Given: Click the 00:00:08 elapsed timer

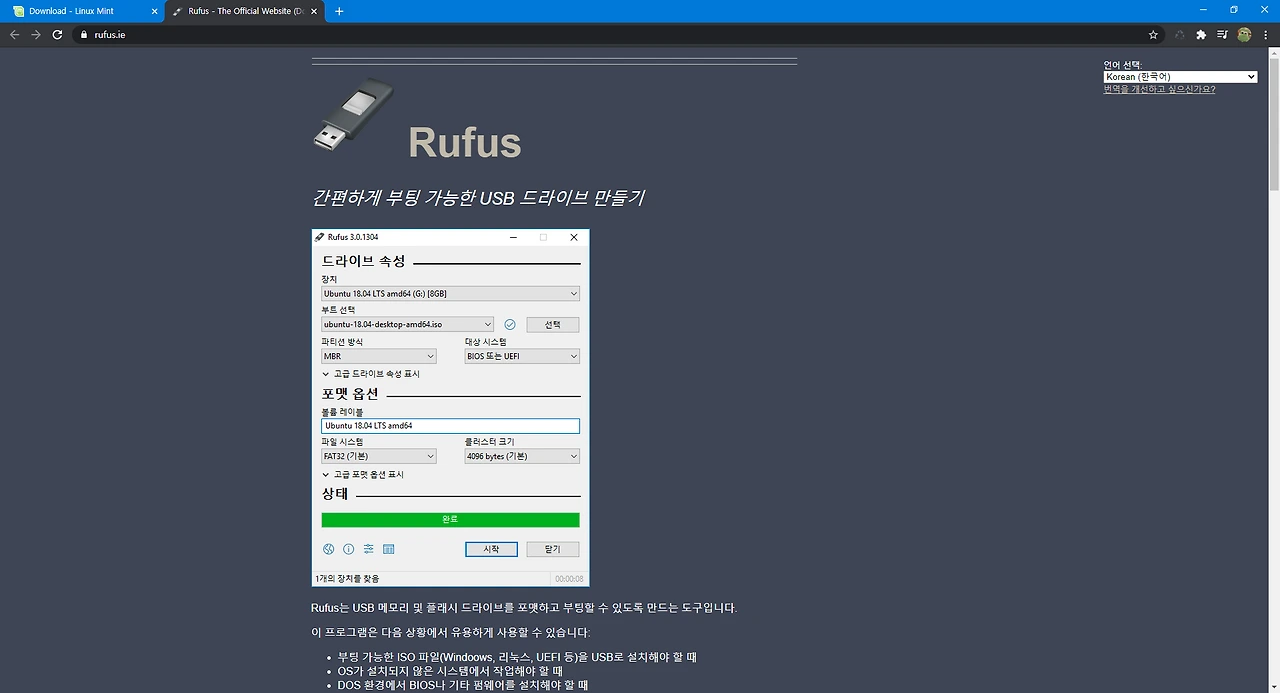Looking at the screenshot, I should point(569,579).
